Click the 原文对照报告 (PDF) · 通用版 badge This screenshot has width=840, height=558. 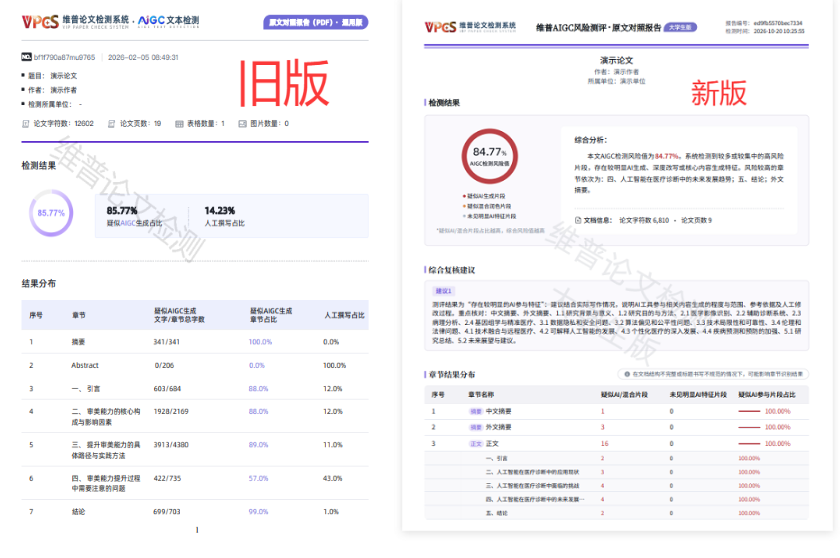pos(316,22)
